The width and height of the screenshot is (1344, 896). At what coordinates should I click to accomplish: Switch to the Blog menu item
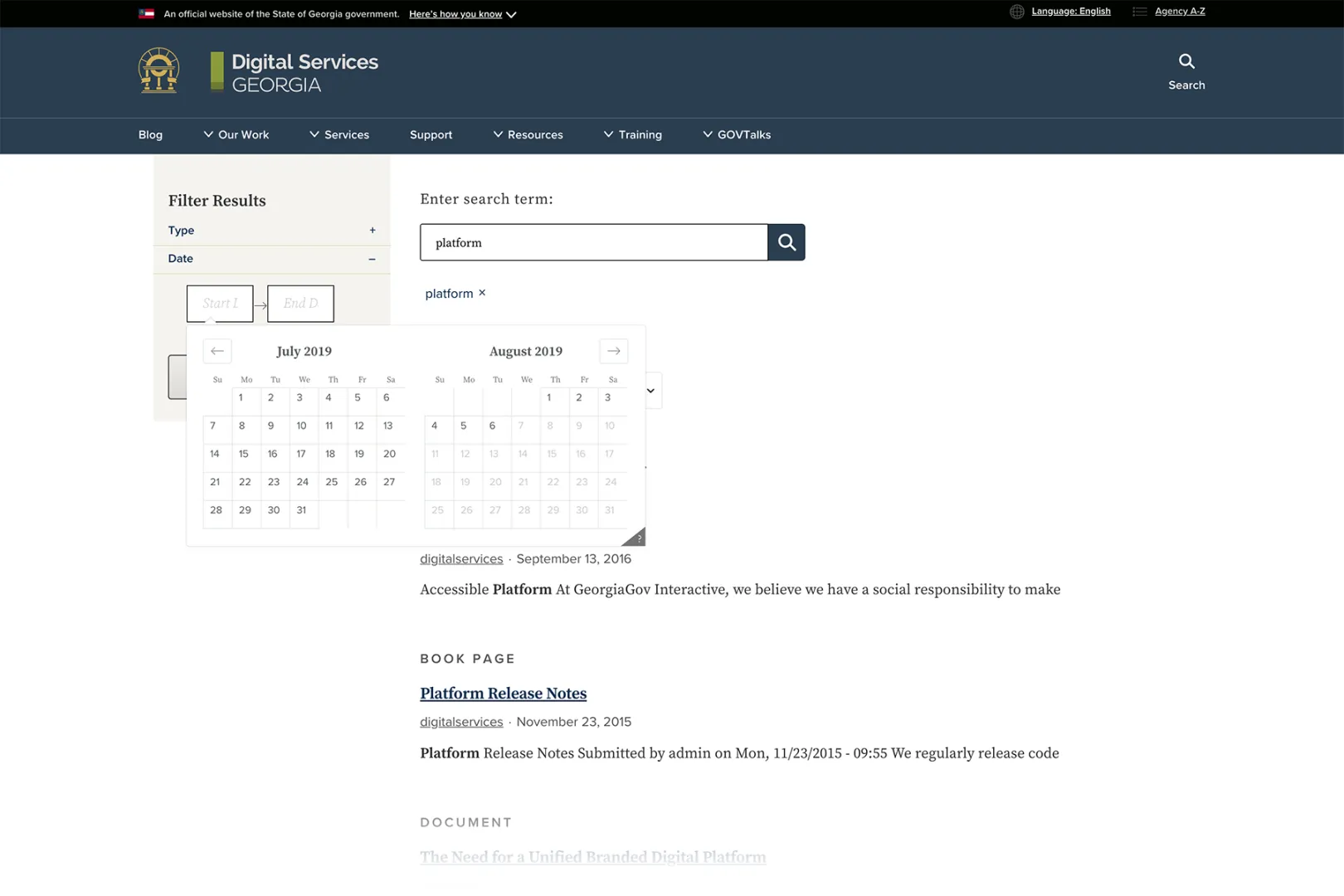[x=150, y=134]
